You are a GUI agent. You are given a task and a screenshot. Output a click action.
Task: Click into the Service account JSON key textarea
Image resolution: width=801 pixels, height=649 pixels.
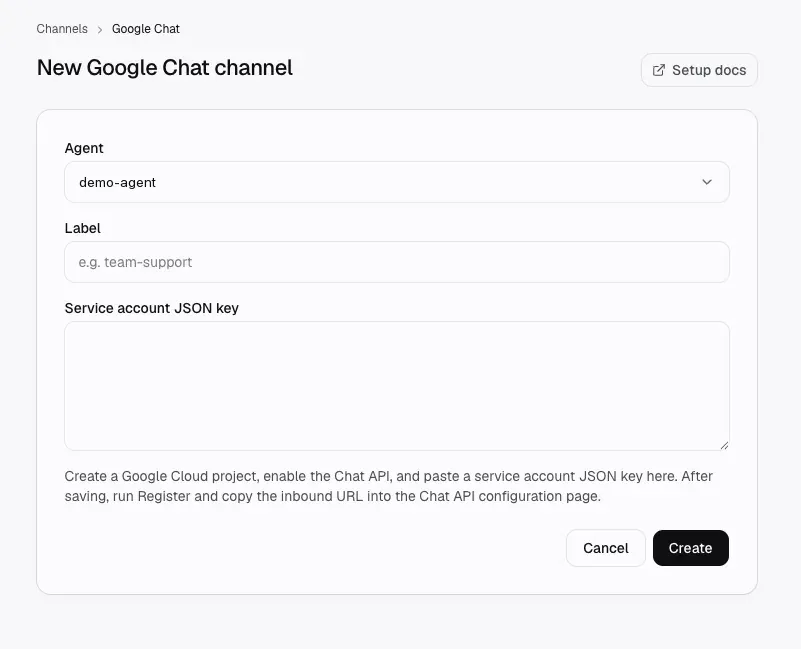(x=397, y=386)
